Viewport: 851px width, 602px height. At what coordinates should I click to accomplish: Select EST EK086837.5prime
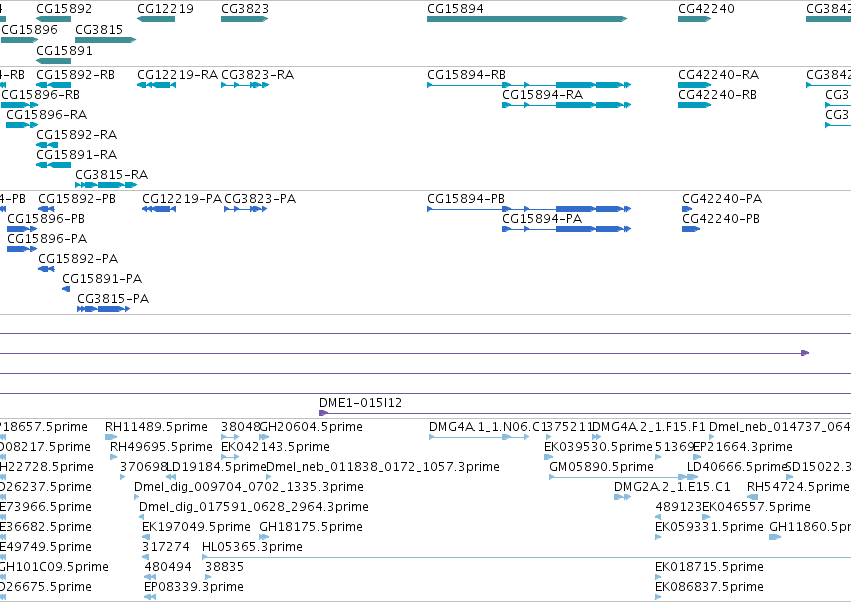click(x=709, y=587)
